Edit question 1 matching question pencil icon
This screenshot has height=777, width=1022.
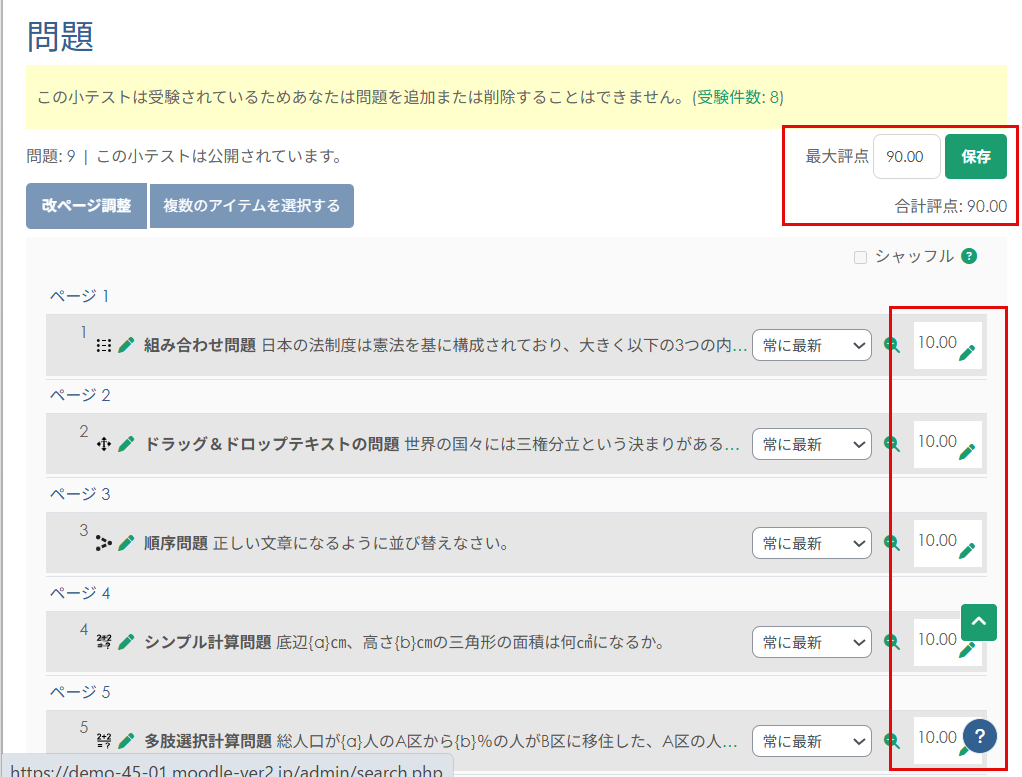[x=126, y=345]
